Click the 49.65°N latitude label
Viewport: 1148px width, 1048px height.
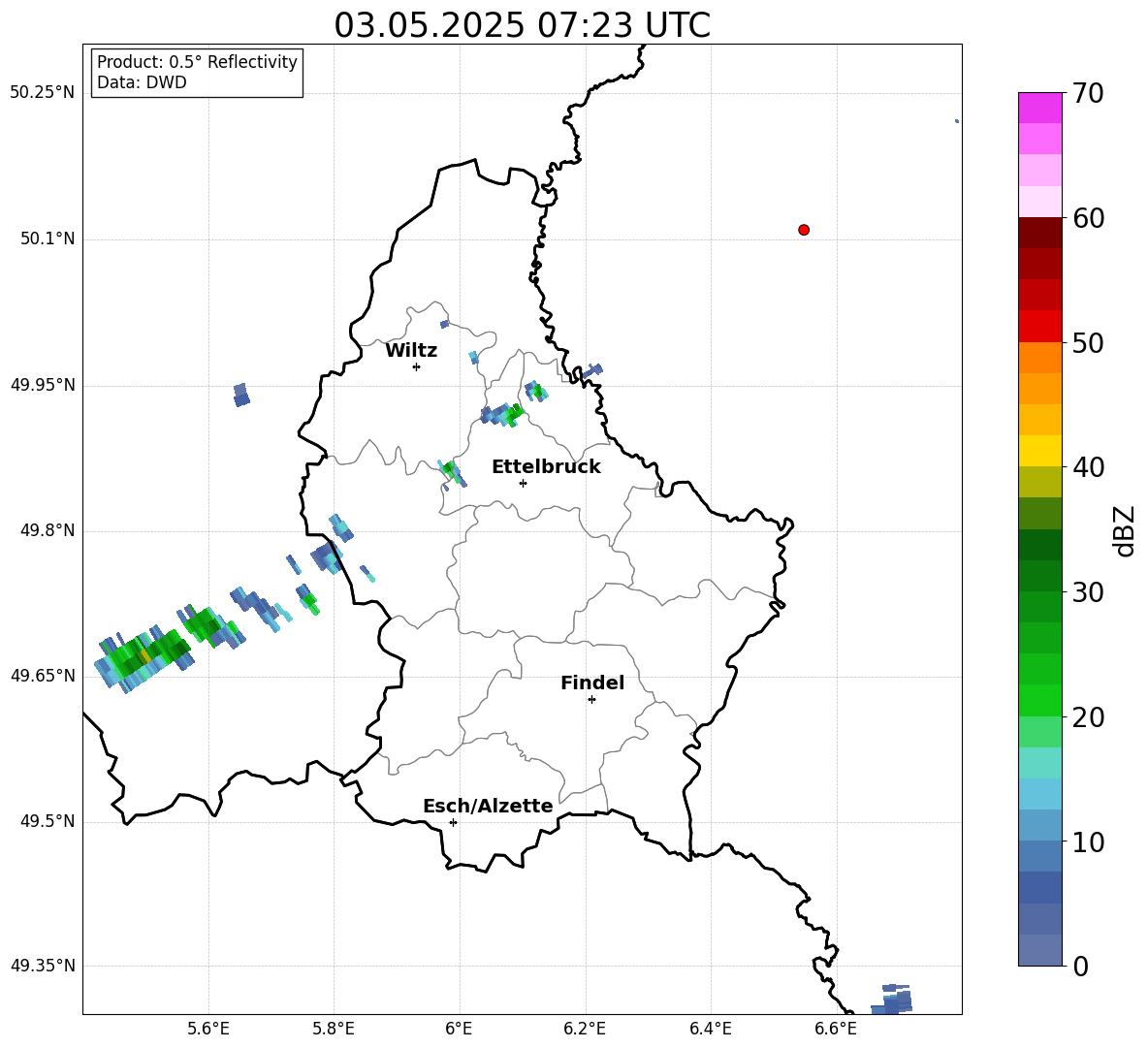tap(43, 676)
